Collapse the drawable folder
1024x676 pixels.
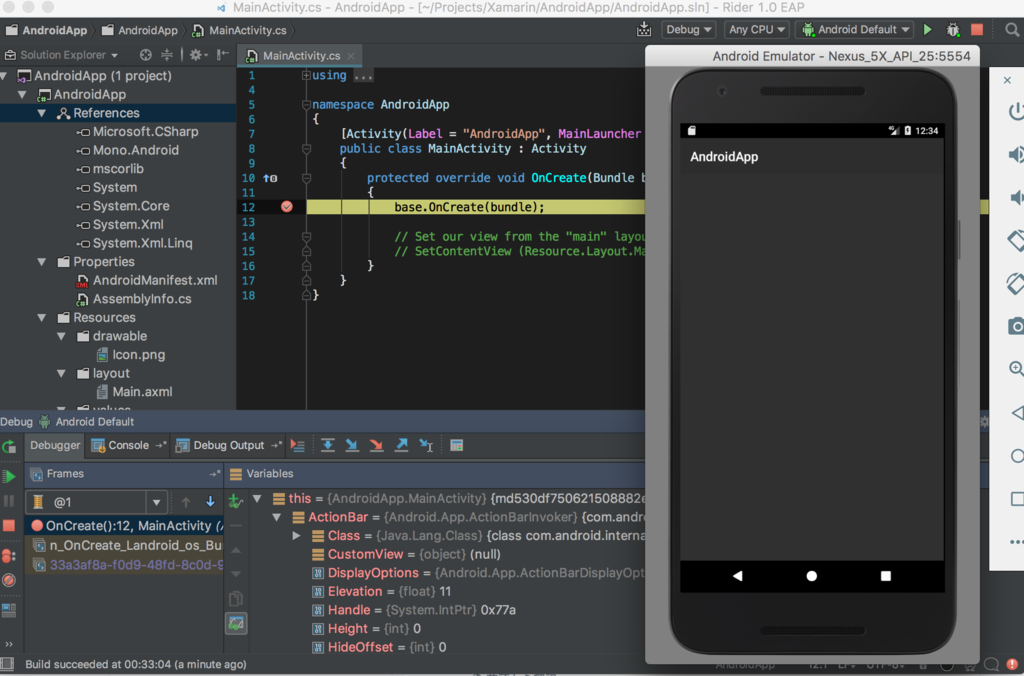(x=61, y=336)
